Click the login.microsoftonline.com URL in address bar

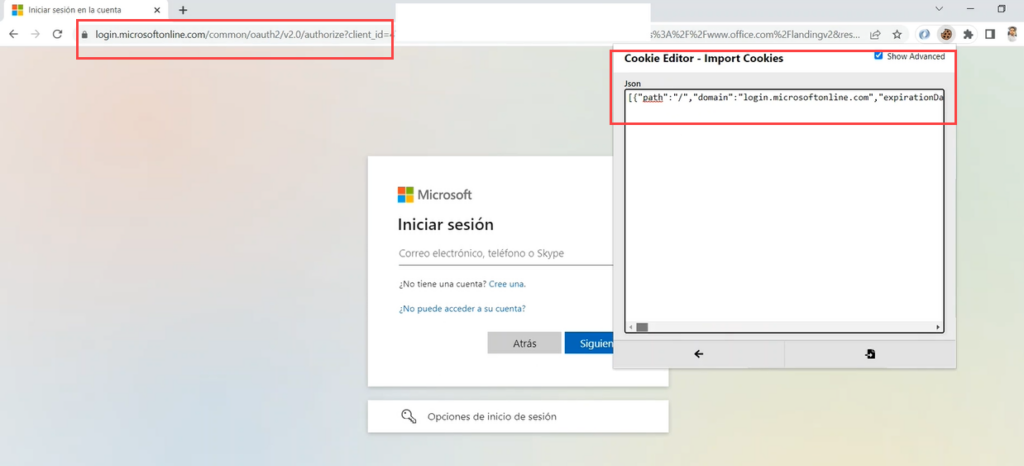pyautogui.click(x=243, y=35)
